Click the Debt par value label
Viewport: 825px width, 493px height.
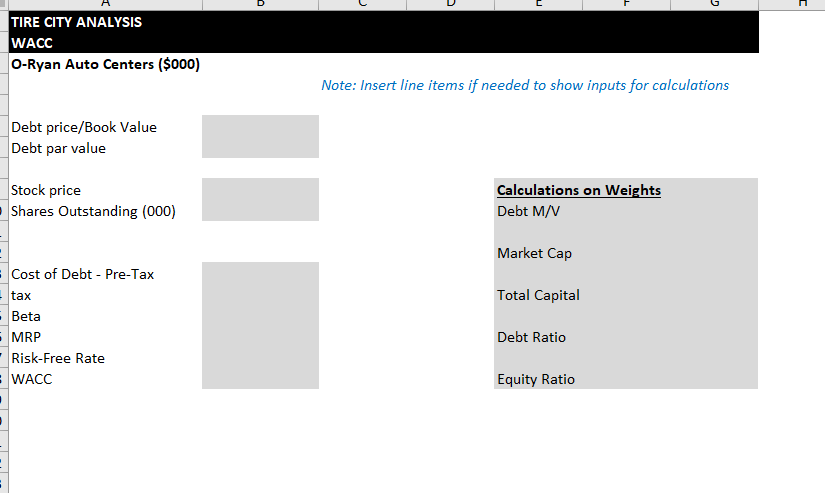click(58, 148)
